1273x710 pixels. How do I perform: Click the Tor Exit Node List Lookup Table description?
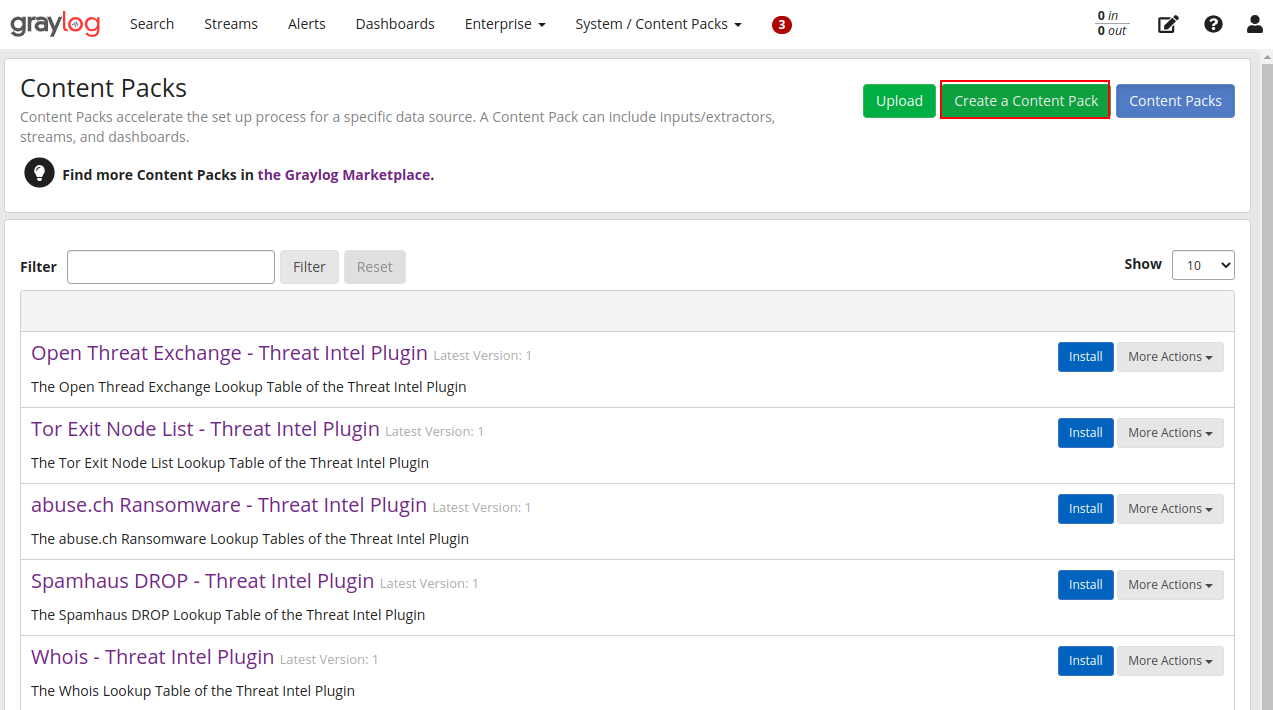(x=230, y=463)
